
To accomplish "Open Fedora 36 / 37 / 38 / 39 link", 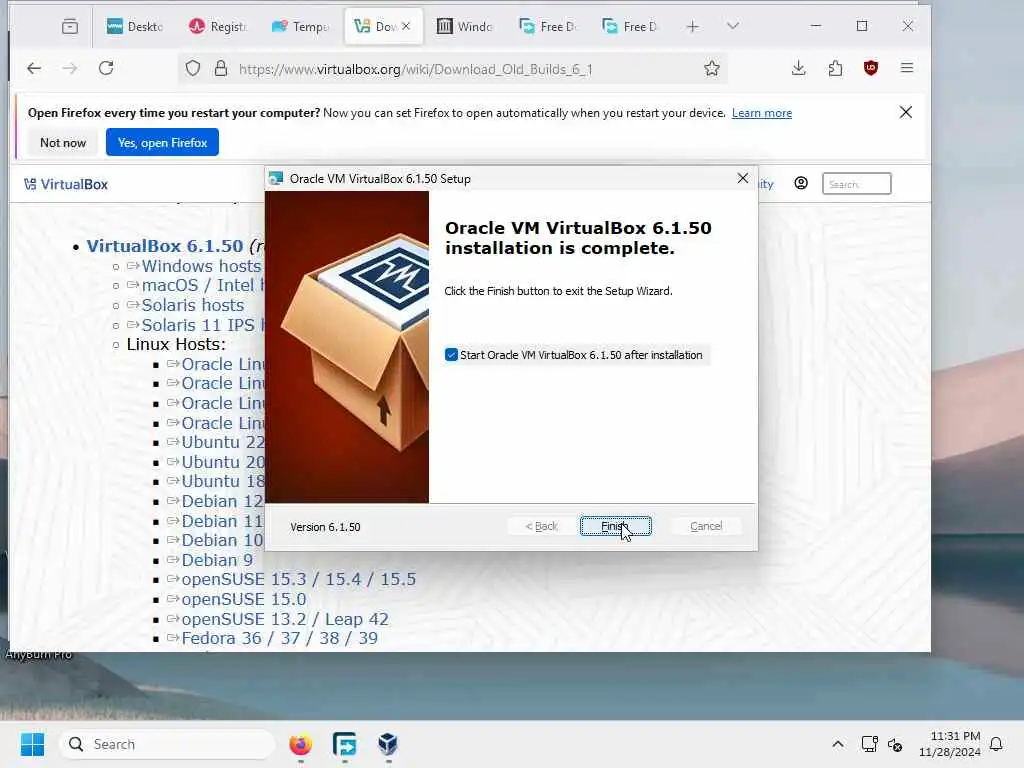I will [x=280, y=638].
